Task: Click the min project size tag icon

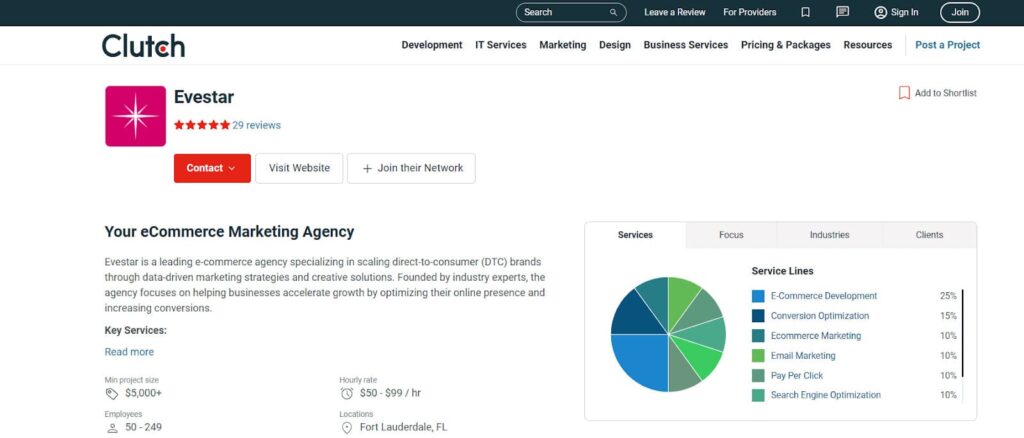Action: 112,394
